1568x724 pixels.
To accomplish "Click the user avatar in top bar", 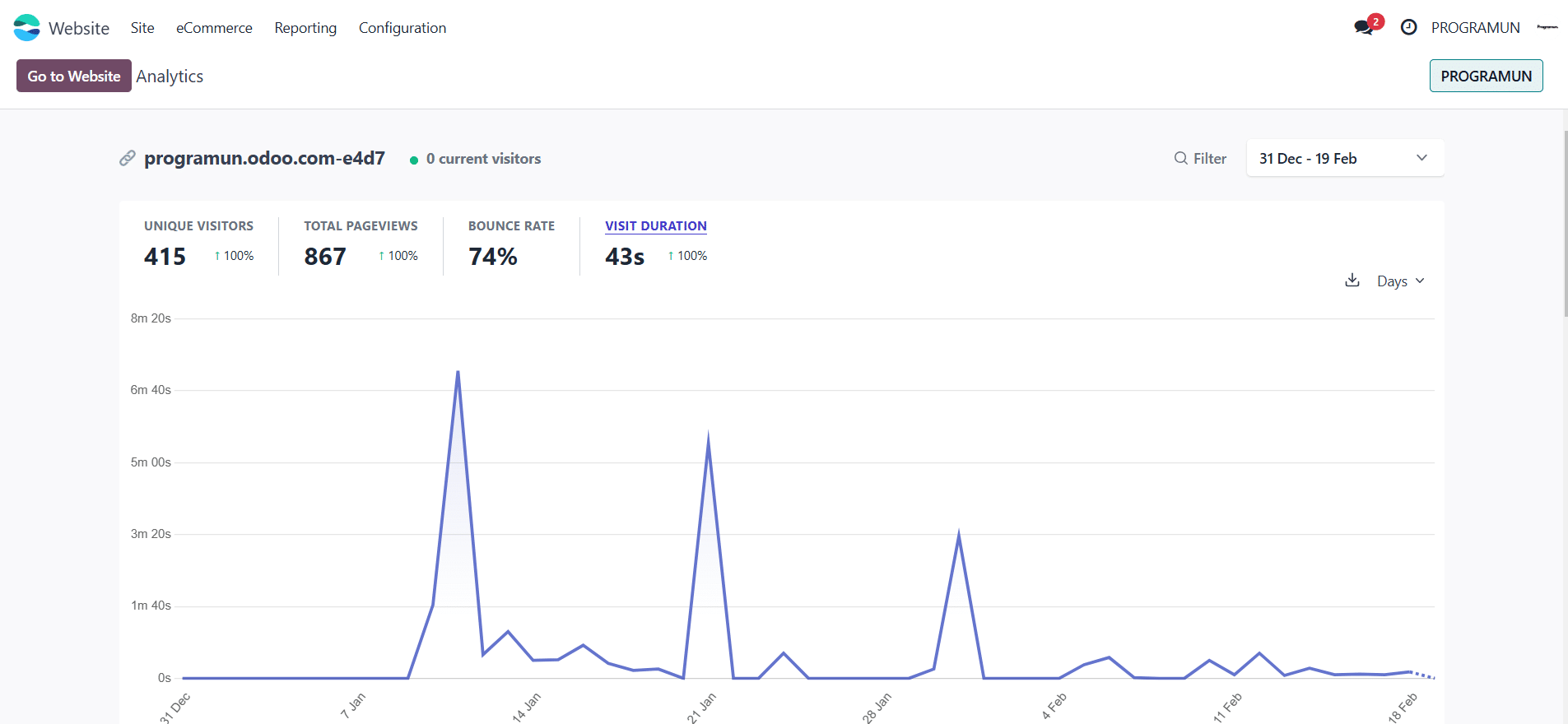I will tap(1547, 28).
